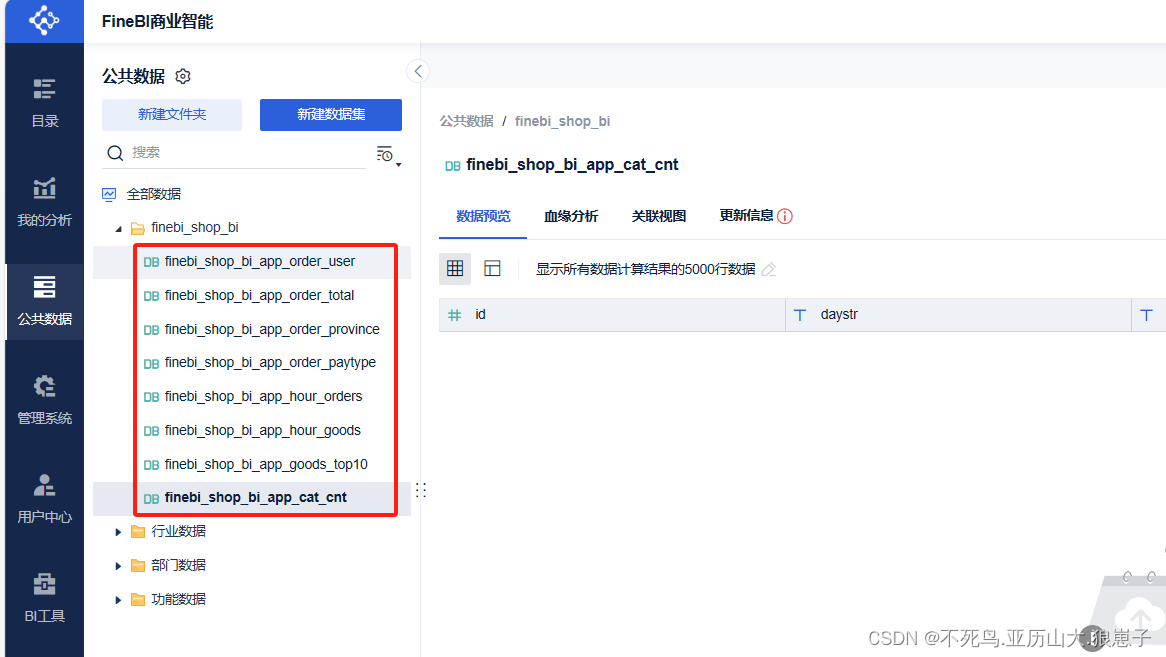Click the 公共数据 breadcrumb link
The width and height of the screenshot is (1166, 657).
tap(466, 121)
